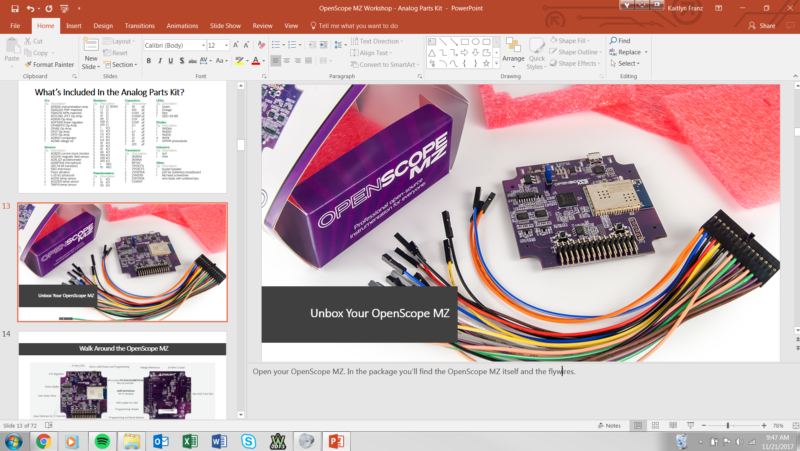Toggle Underline formatting

170,61
